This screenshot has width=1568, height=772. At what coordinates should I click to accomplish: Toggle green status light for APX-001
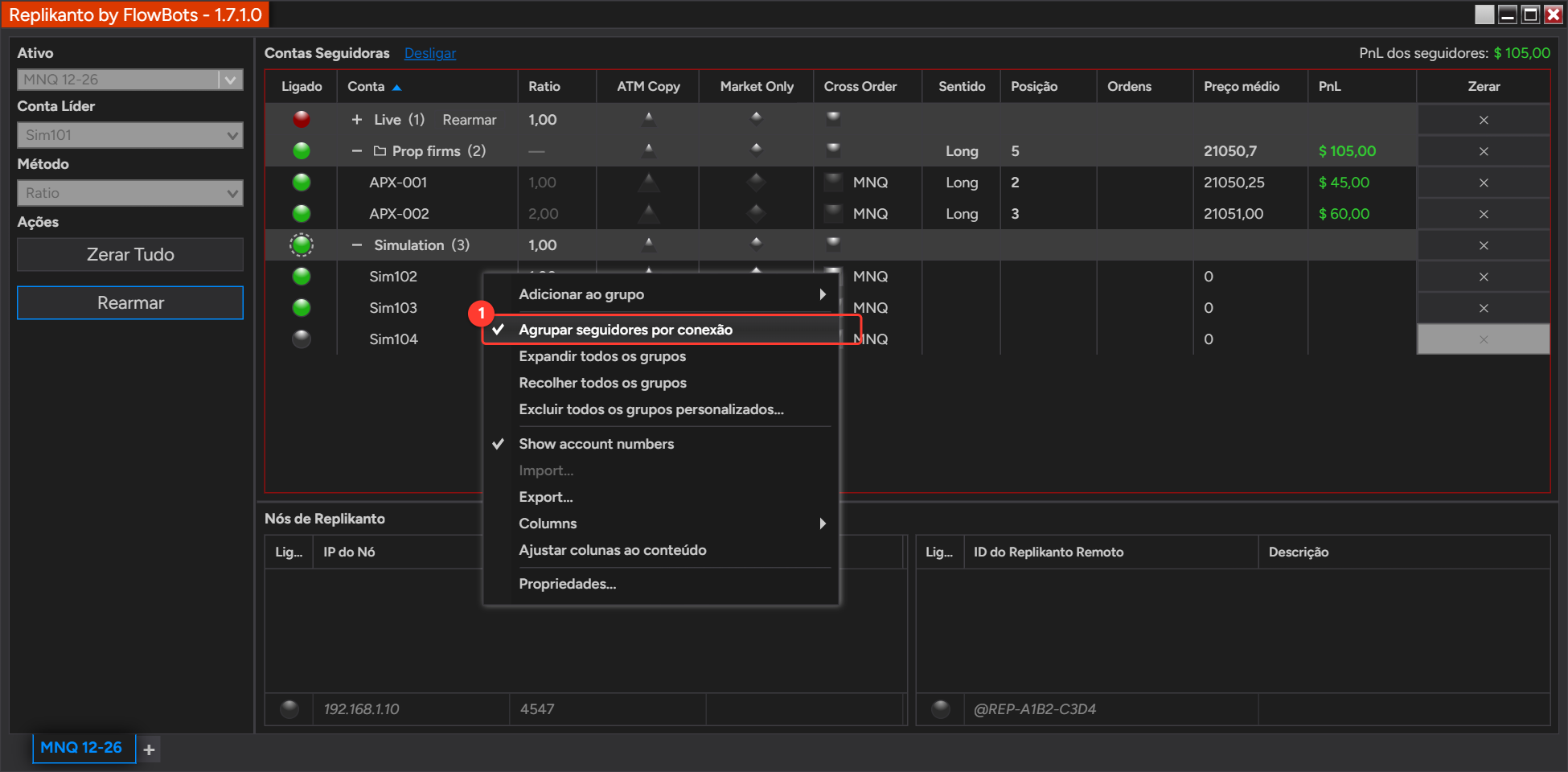[x=302, y=182]
